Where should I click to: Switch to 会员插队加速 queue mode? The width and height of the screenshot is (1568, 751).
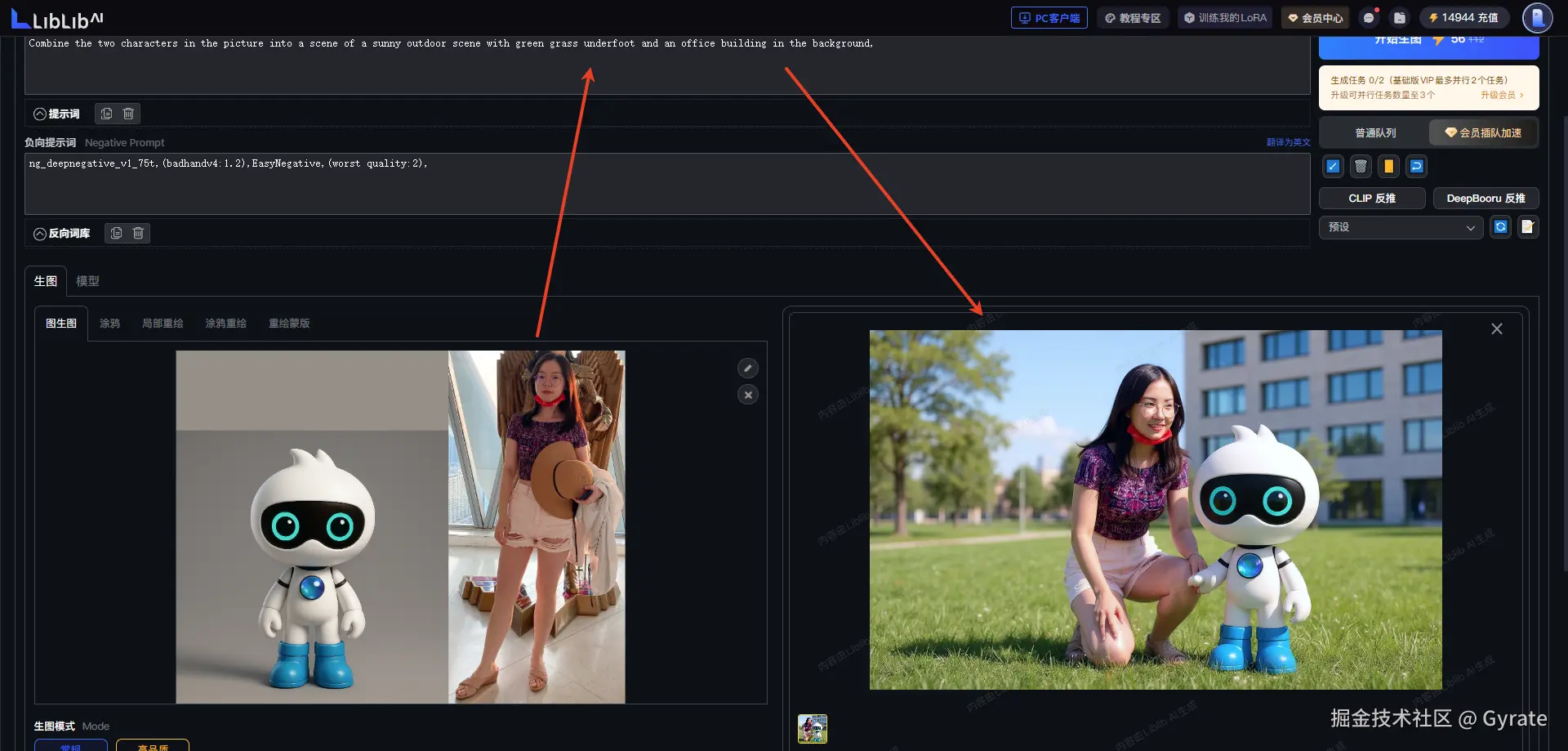pos(1483,133)
